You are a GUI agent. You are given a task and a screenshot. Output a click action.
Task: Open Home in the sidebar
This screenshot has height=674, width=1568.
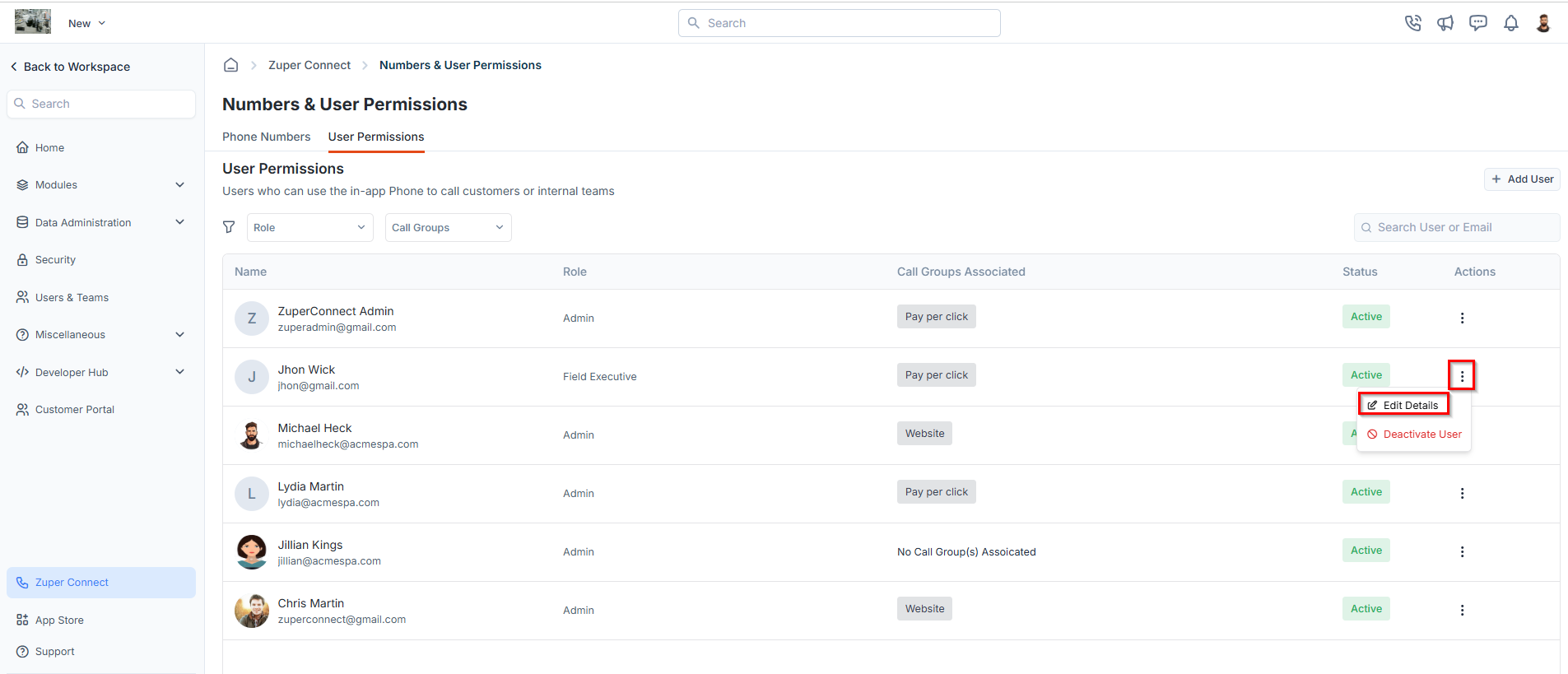[40, 148]
